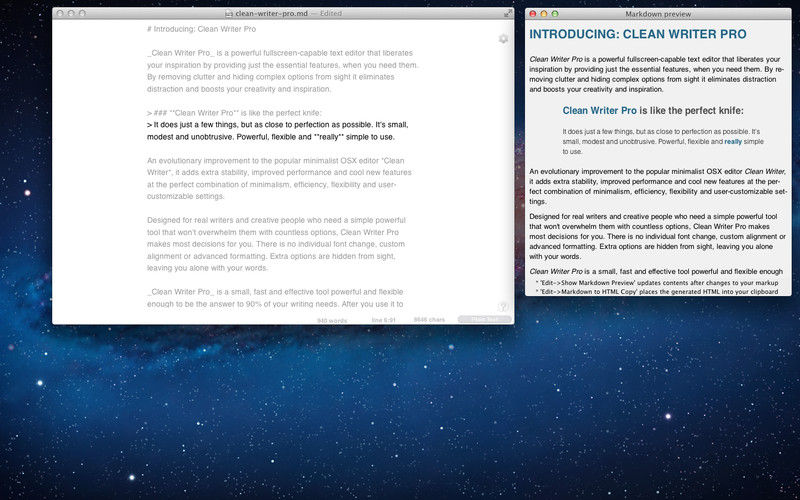Click 'INTRODUCING: CLEAN WRITER PRO' heading in preview
Image resolution: width=800 pixels, height=500 pixels.
(x=638, y=34)
